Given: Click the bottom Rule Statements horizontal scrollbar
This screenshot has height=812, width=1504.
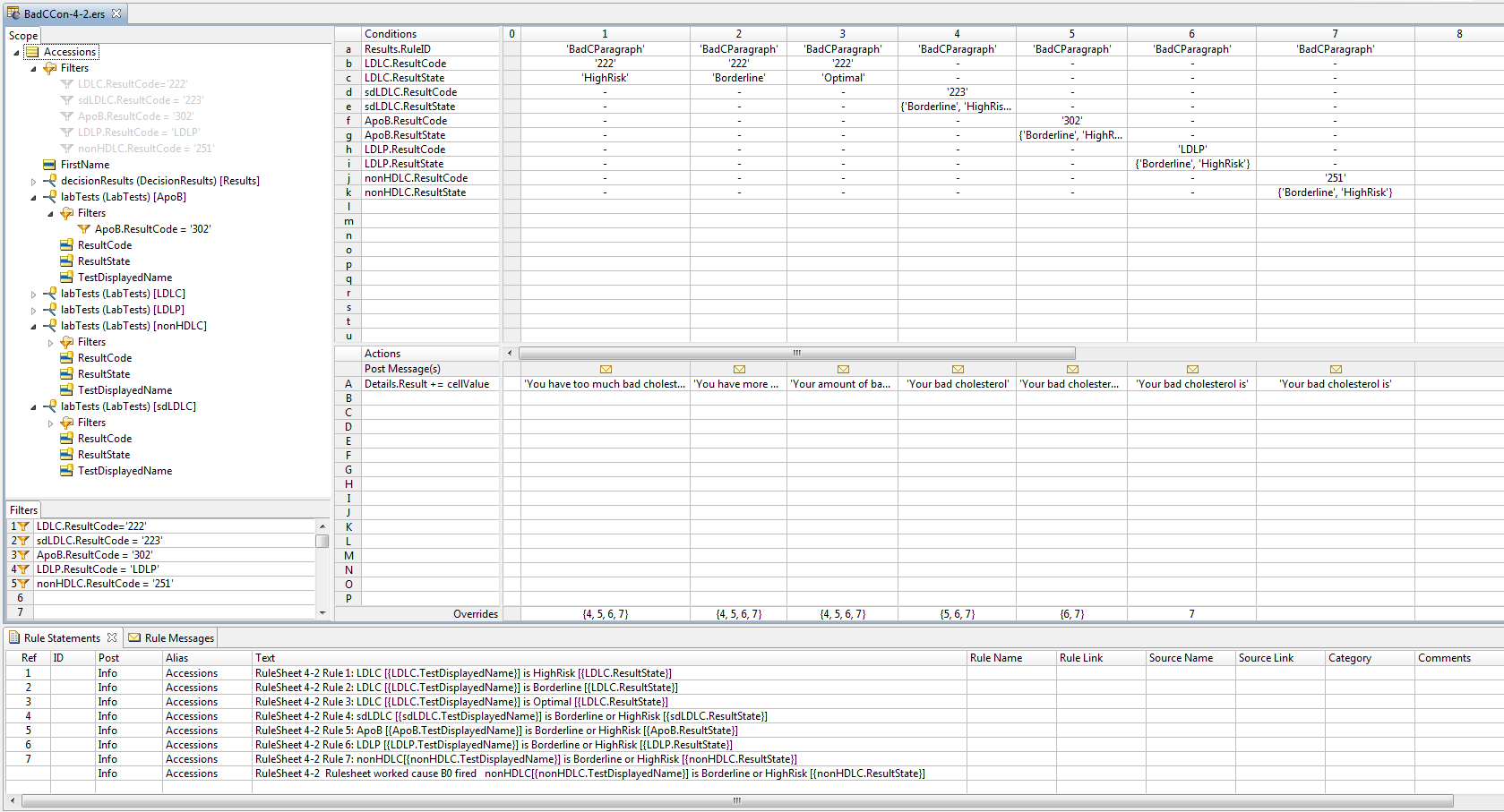Looking at the screenshot, I should click(x=737, y=800).
